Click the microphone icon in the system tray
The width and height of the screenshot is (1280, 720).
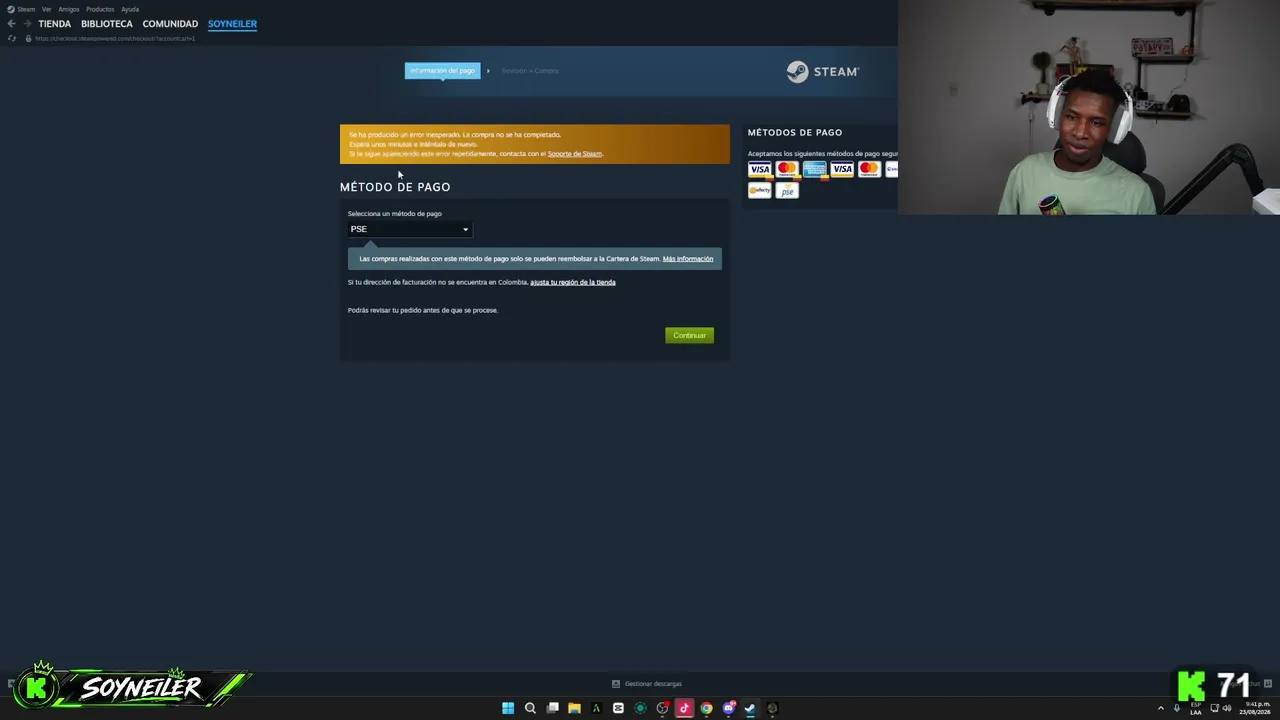[1177, 708]
